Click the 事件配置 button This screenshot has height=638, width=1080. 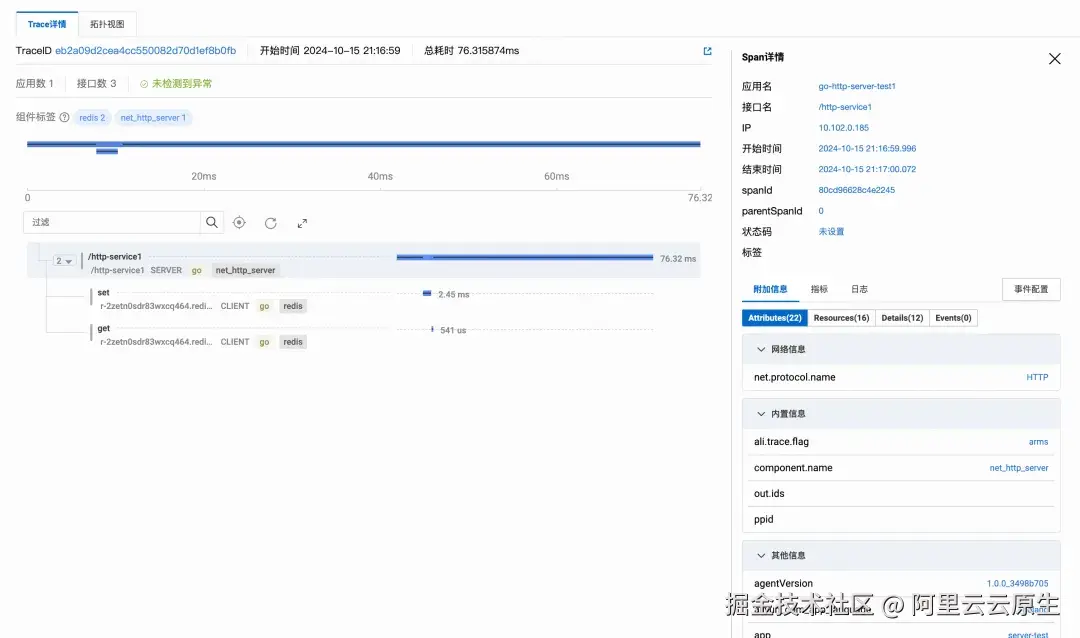pos(1030,288)
